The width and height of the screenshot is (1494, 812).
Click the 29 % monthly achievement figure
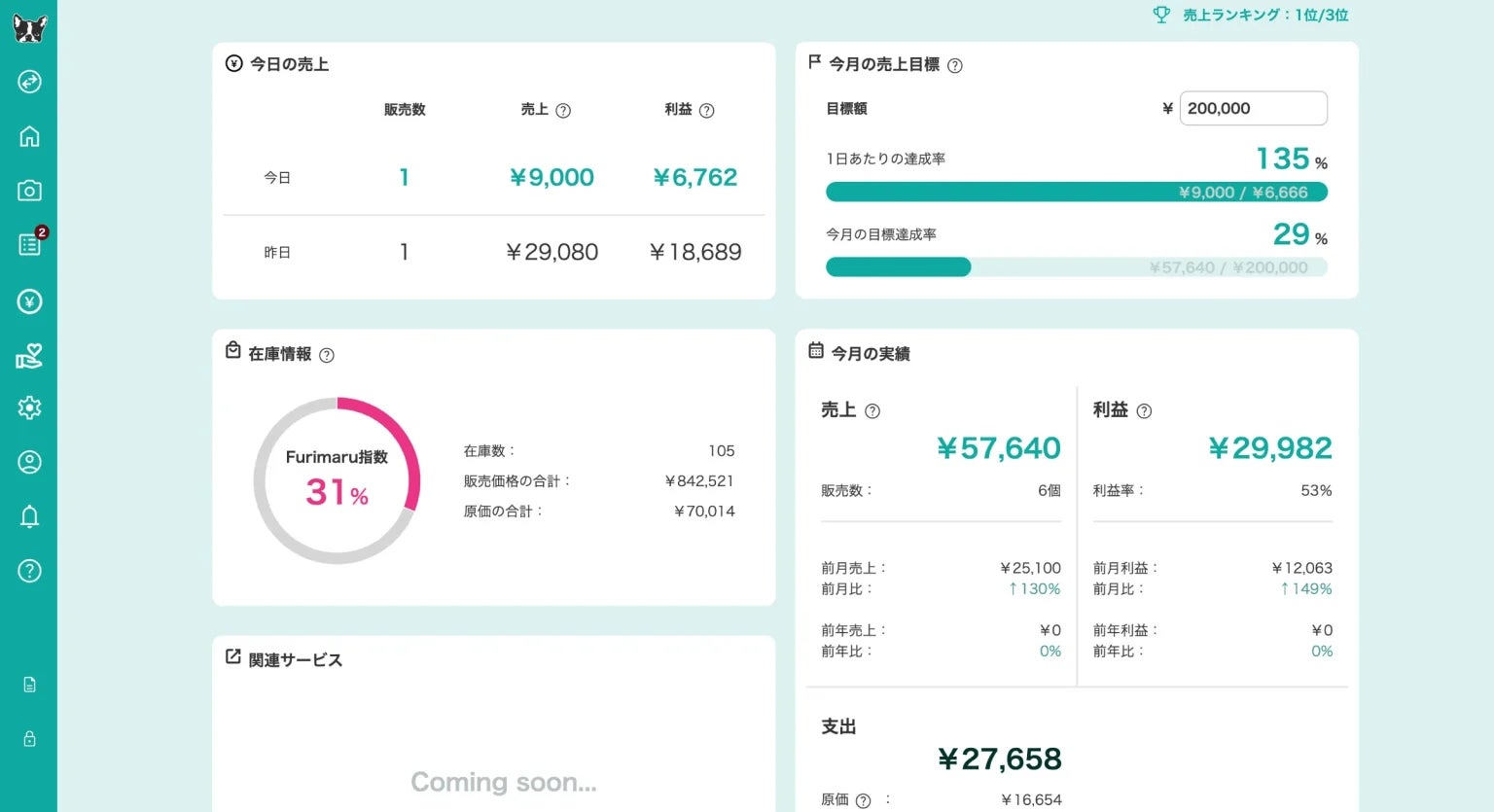(1300, 234)
